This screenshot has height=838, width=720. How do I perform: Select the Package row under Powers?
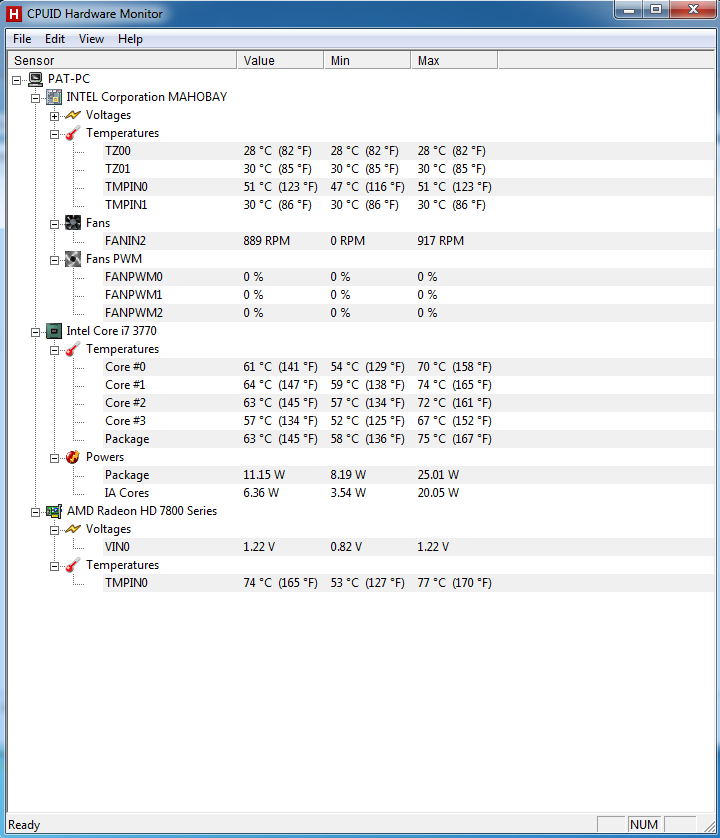pos(408,475)
